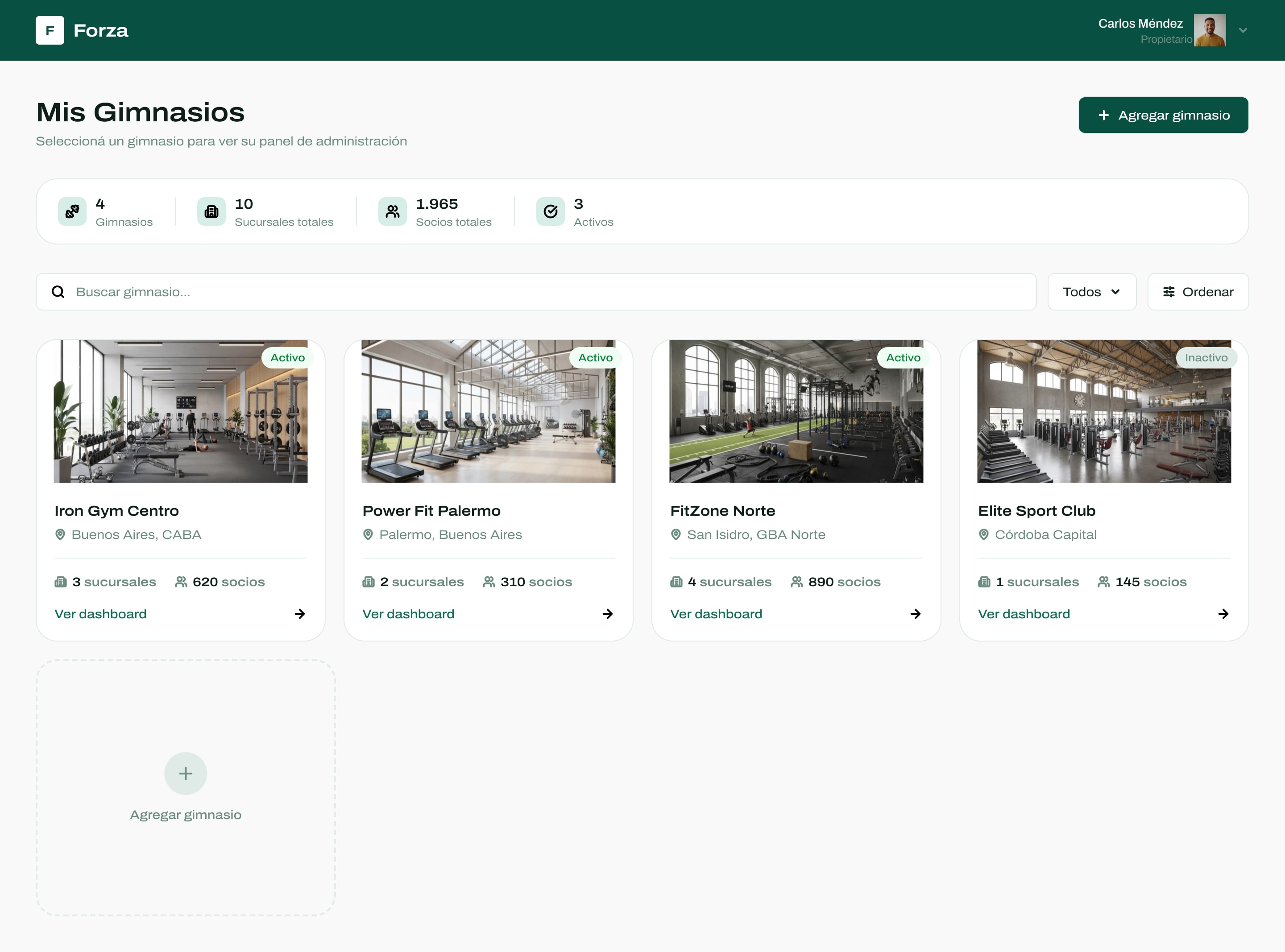Click the arrow on Elite Sport Club card

pos(1223,614)
